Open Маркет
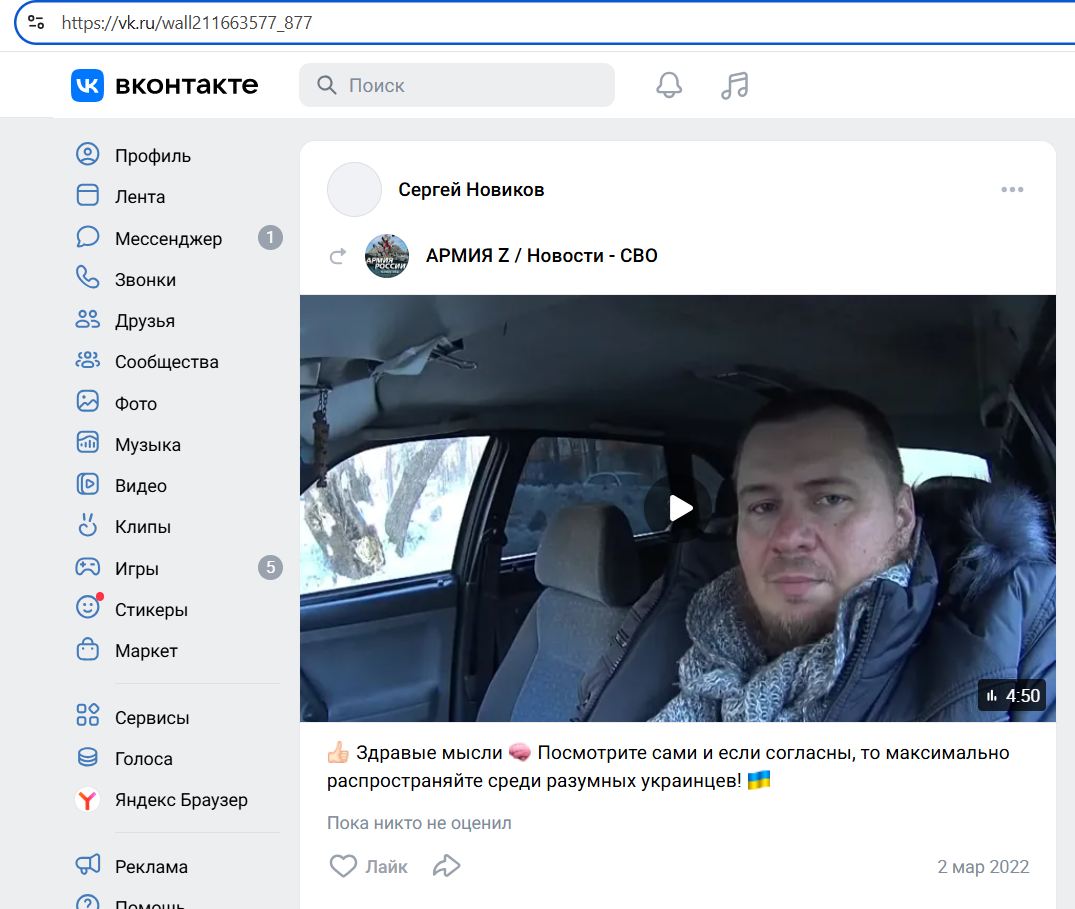This screenshot has height=909, width=1075. [x=146, y=651]
